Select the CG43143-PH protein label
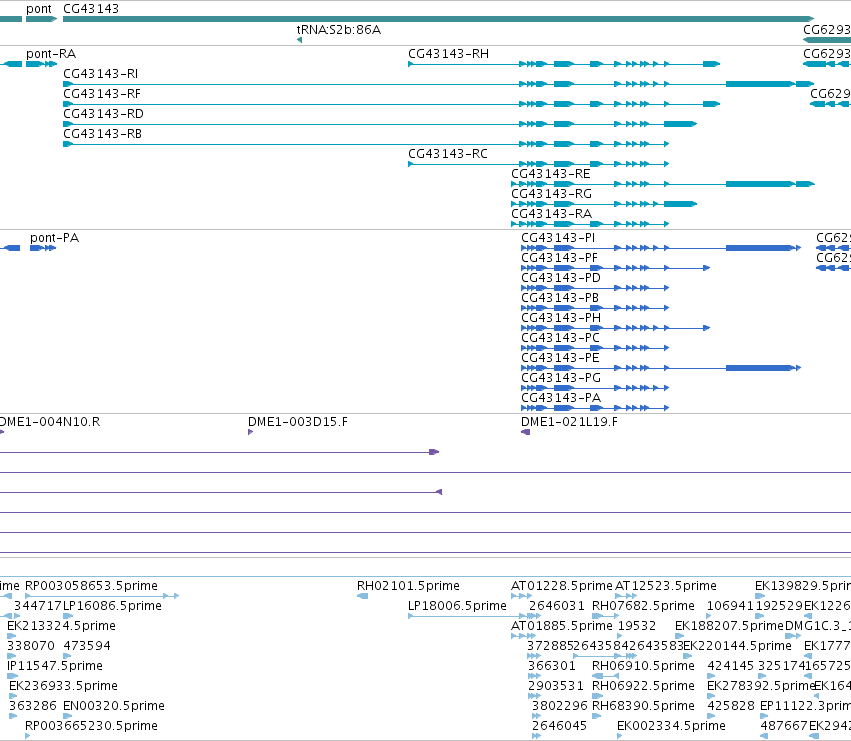This screenshot has width=851, height=741. pyautogui.click(x=561, y=318)
